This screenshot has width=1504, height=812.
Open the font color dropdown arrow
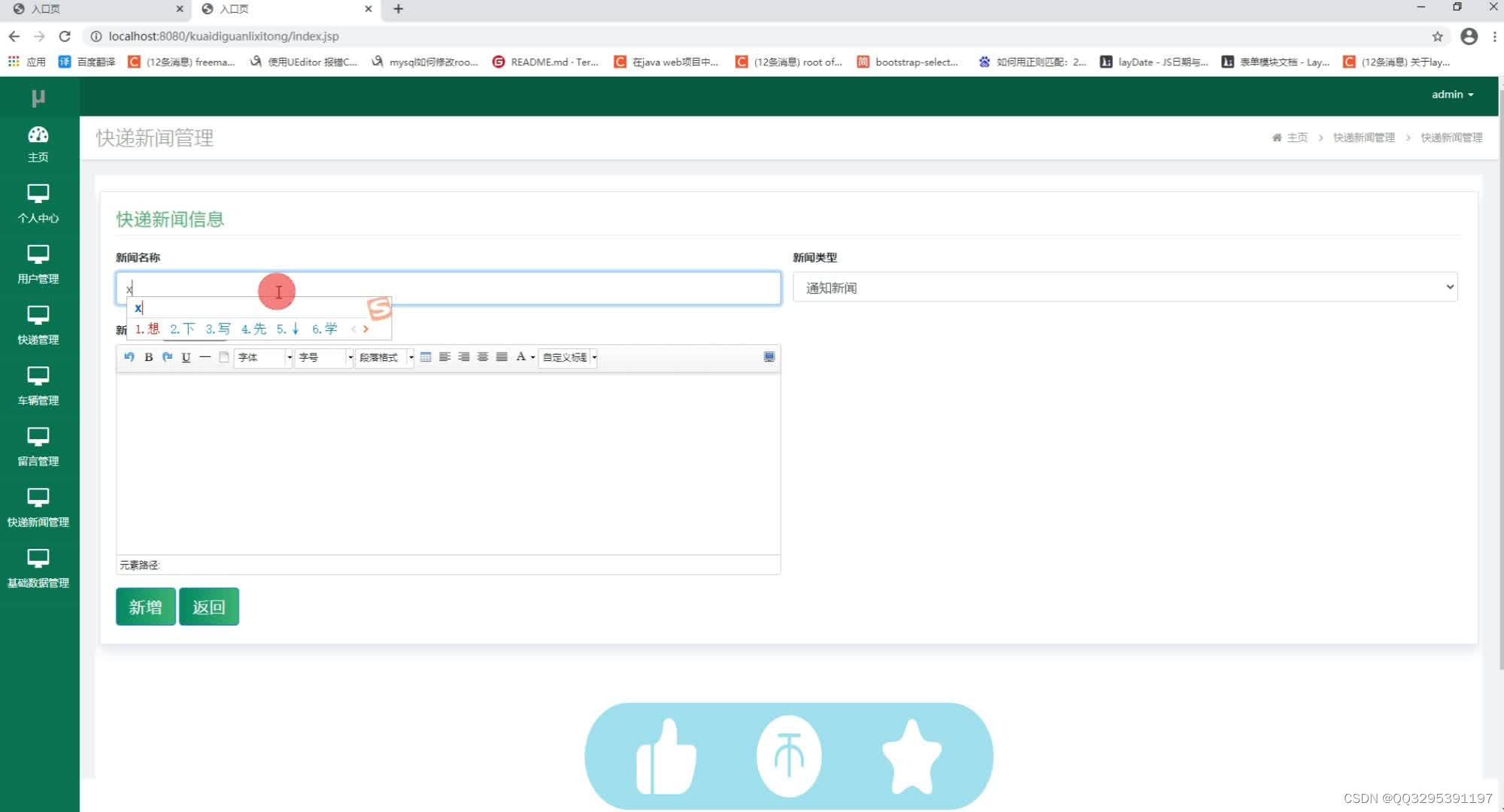[533, 357]
